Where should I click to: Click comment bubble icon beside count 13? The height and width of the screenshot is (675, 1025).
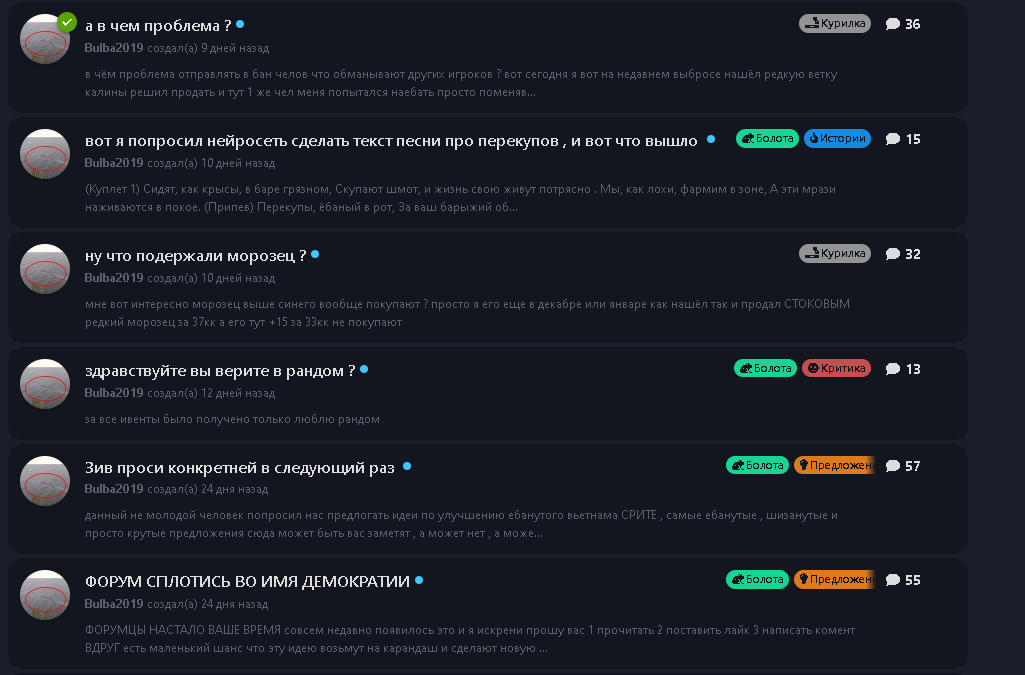click(x=892, y=369)
